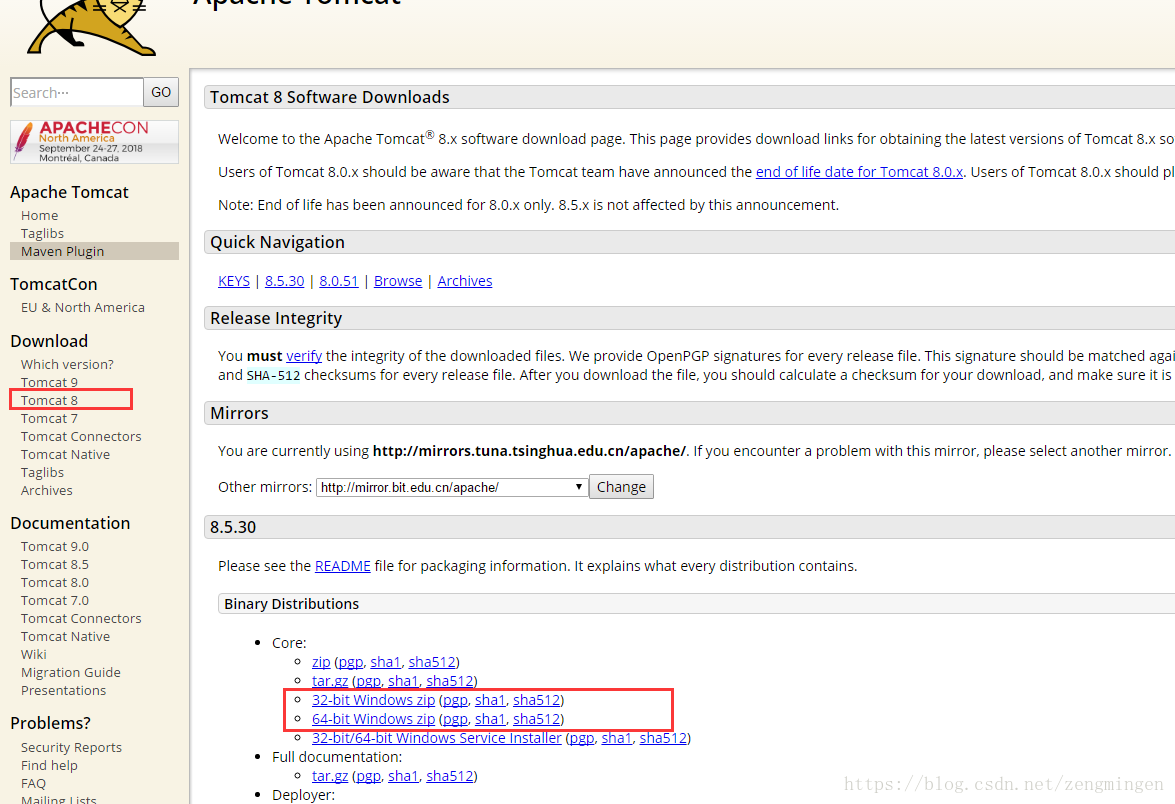The image size is (1175, 804).
Task: Open sha512 checksum for Core tar.gz
Action: click(450, 681)
